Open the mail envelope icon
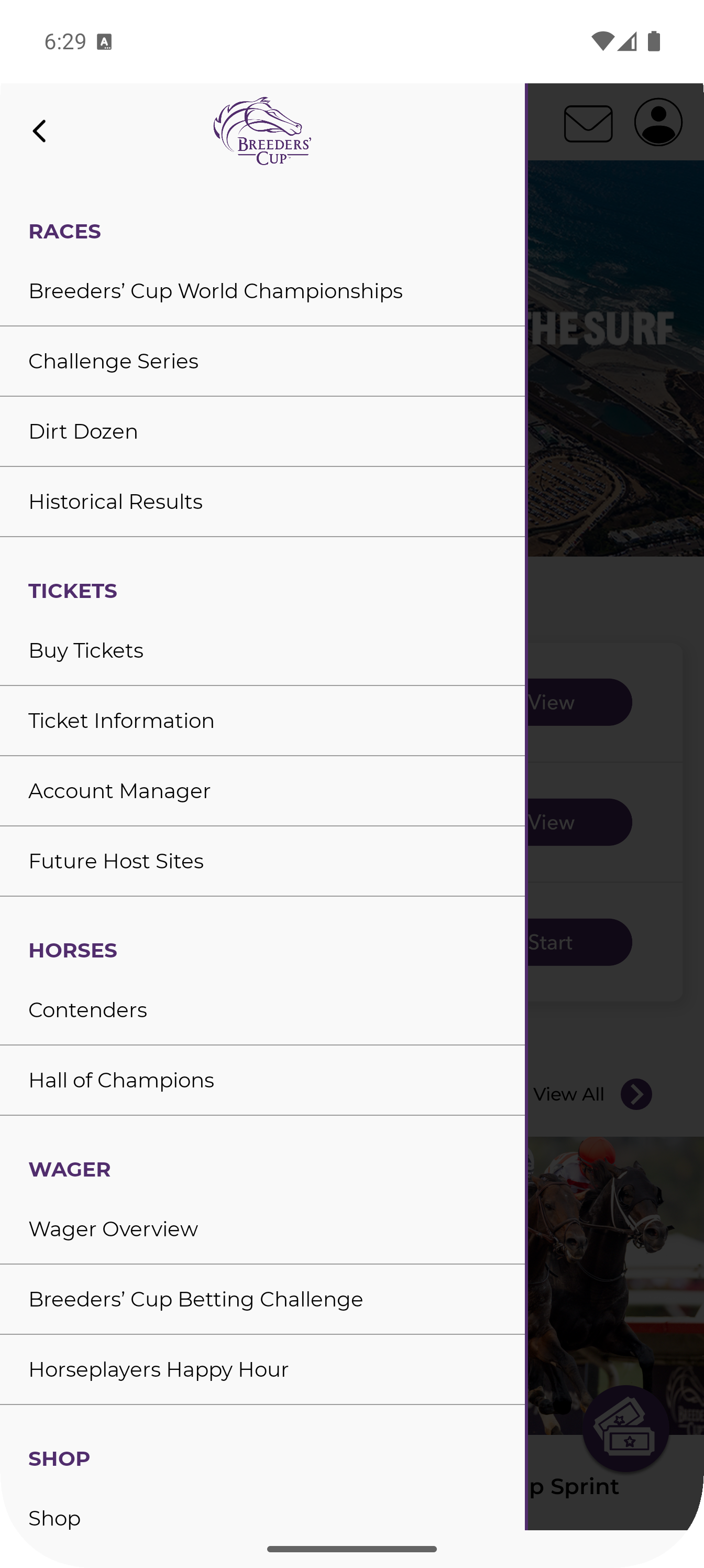Screen dimensions: 704x1568 (588, 124)
